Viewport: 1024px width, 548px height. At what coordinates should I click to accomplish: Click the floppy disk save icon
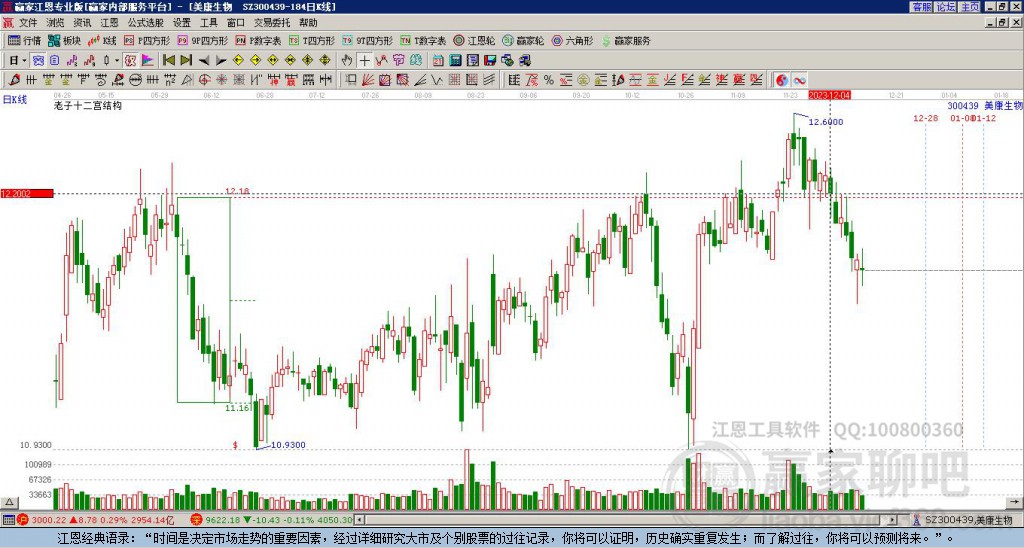490,61
